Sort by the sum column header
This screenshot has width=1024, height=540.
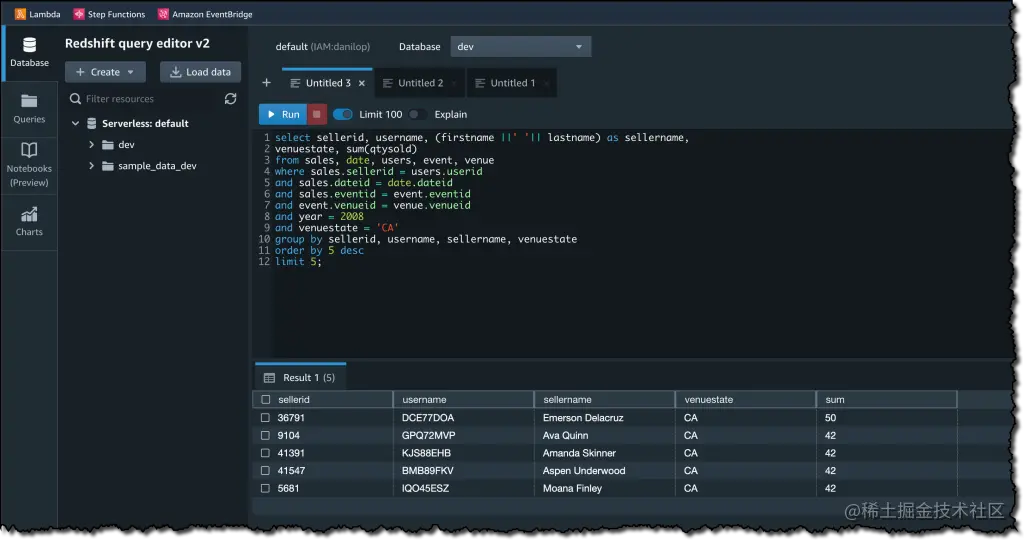pos(887,400)
